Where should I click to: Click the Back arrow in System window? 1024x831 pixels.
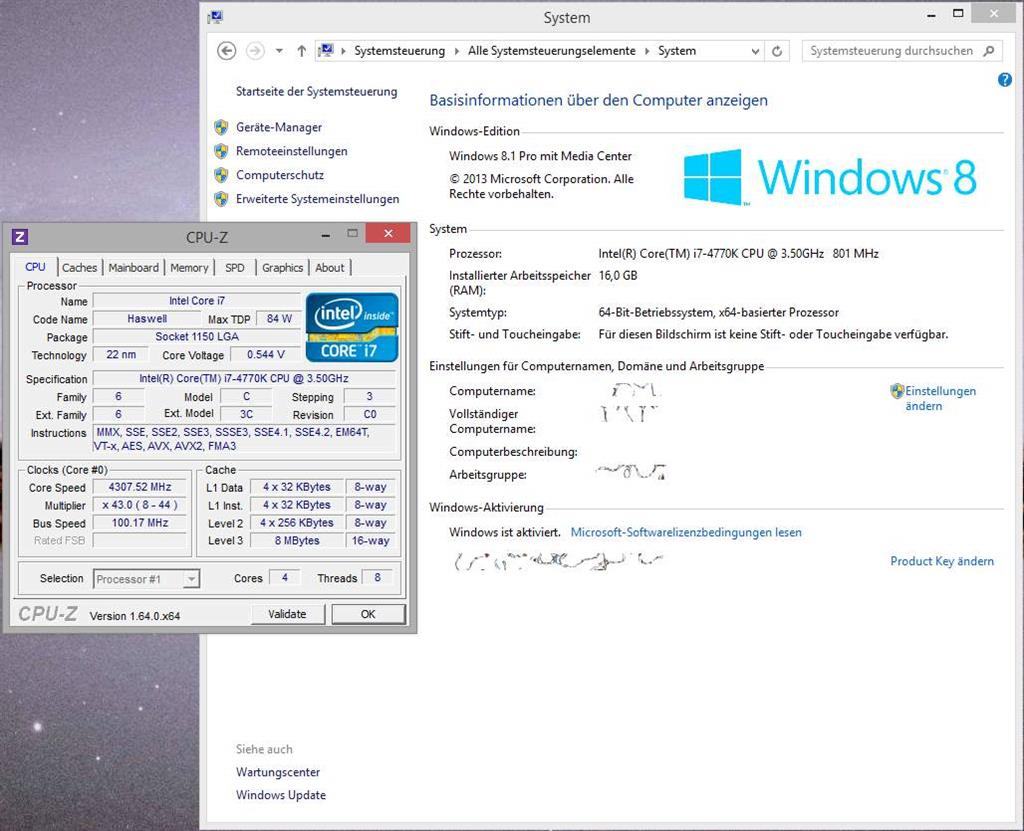pyautogui.click(x=227, y=51)
